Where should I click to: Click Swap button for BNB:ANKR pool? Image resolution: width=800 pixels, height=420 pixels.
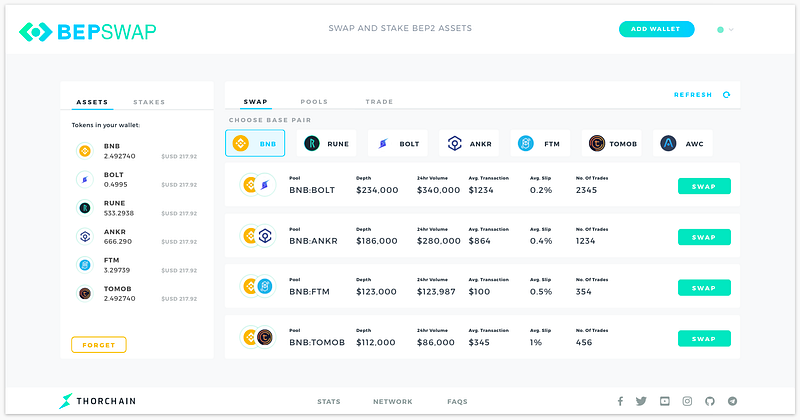coord(704,237)
